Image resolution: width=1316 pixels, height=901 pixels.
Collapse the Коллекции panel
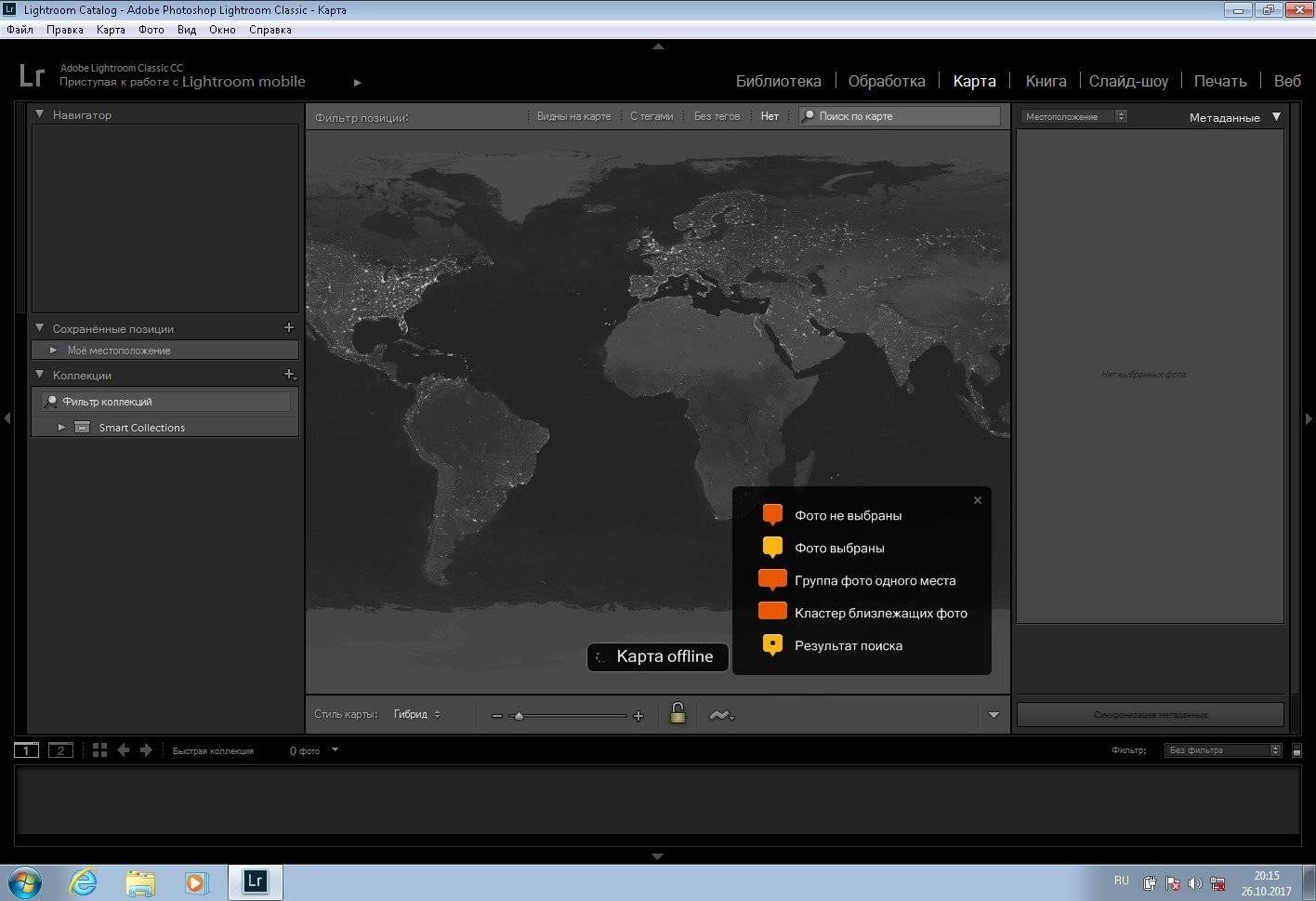coord(39,375)
